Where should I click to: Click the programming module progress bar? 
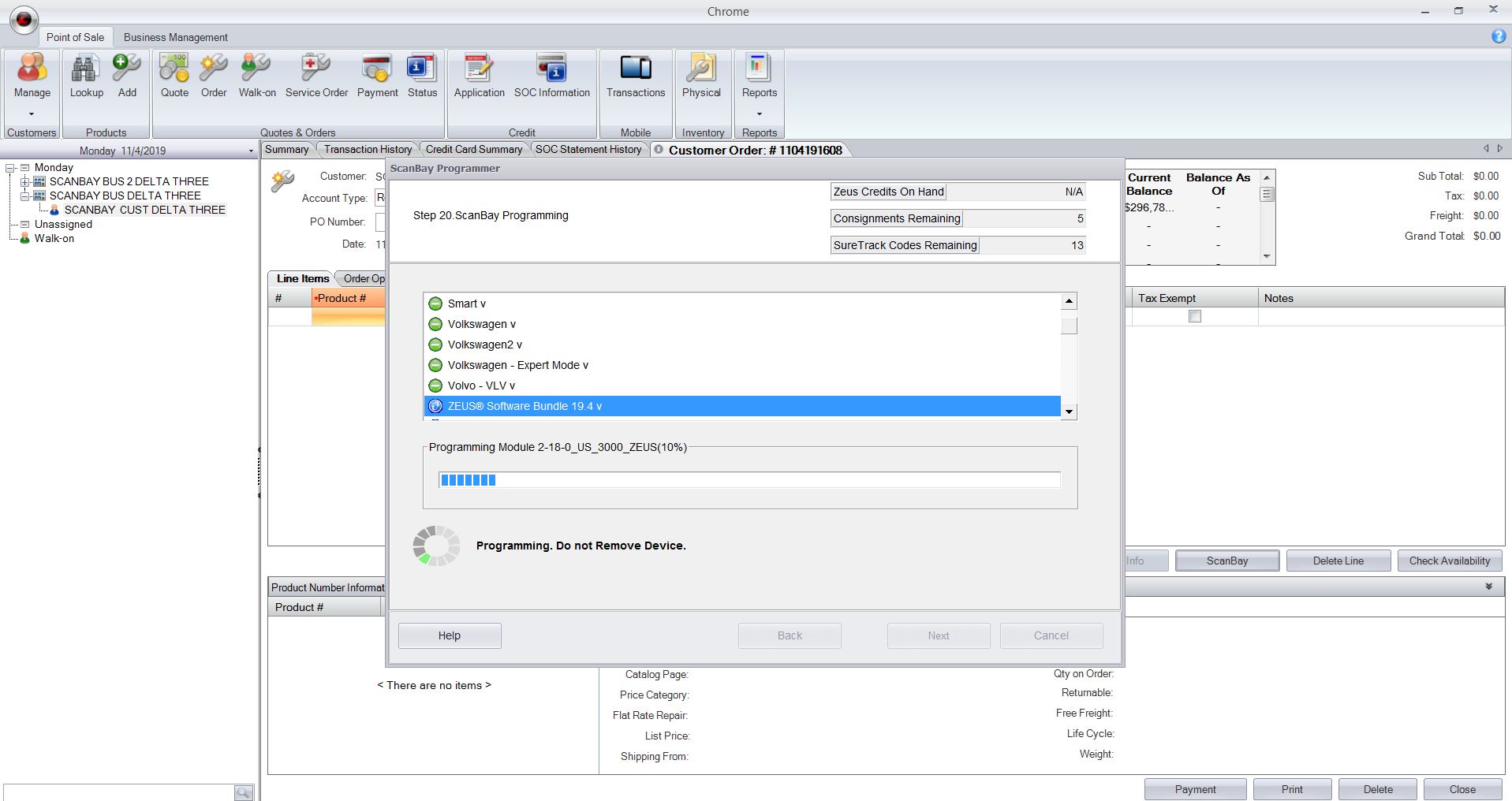[x=749, y=480]
